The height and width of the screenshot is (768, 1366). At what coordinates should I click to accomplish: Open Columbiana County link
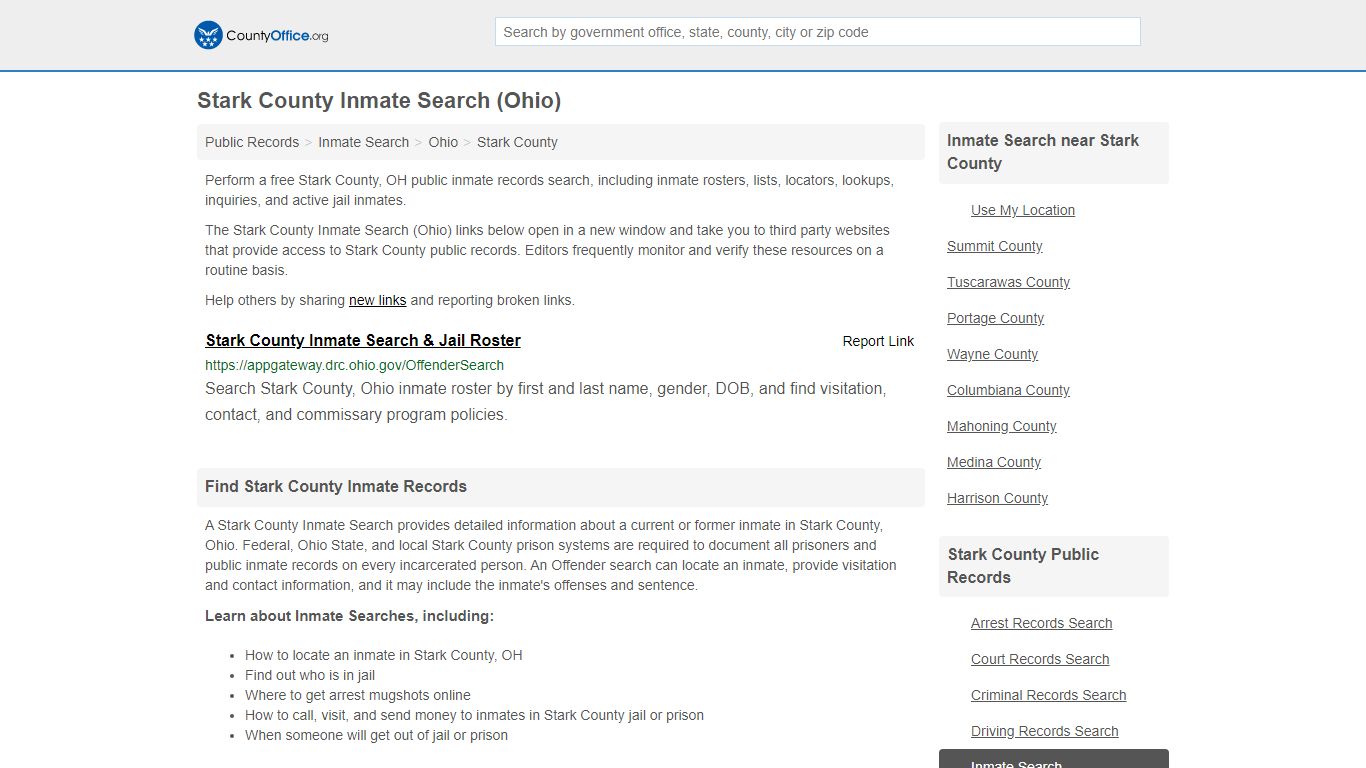pyautogui.click(x=1008, y=390)
